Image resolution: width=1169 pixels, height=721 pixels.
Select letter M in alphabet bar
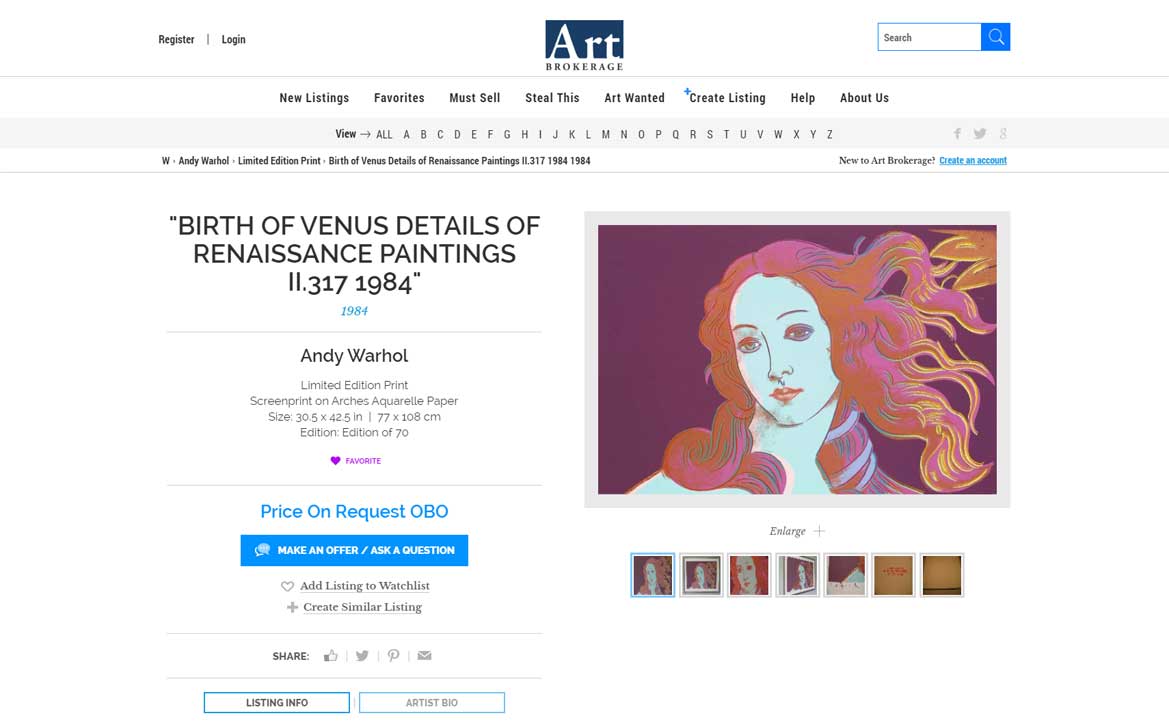pyautogui.click(x=605, y=134)
